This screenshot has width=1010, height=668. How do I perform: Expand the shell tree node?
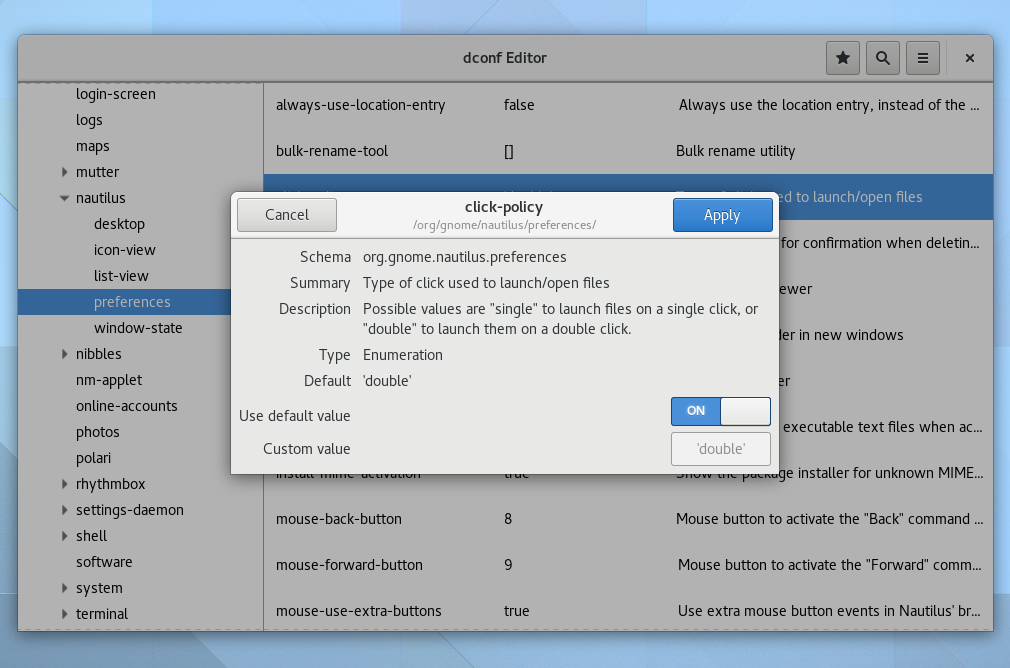pos(64,536)
